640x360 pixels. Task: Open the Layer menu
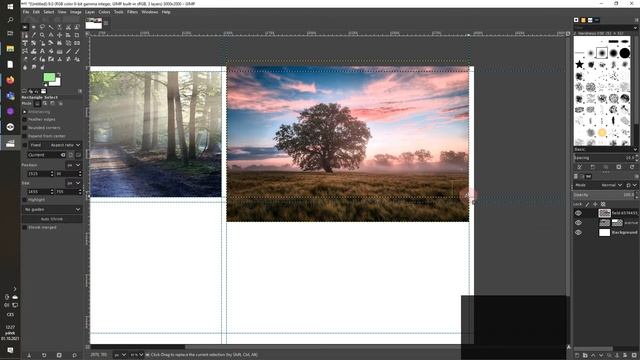[90, 12]
